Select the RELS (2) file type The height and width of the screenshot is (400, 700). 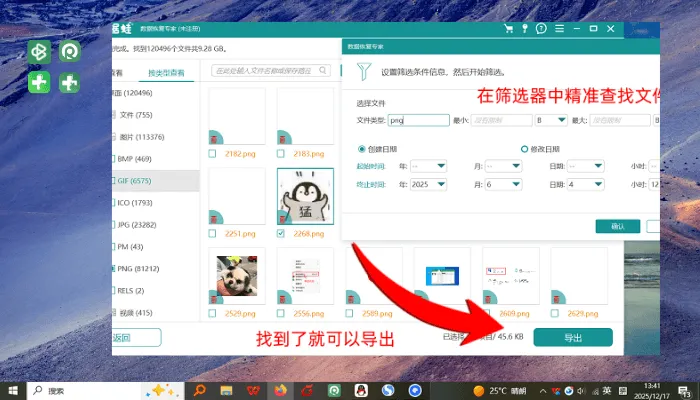tap(130, 290)
